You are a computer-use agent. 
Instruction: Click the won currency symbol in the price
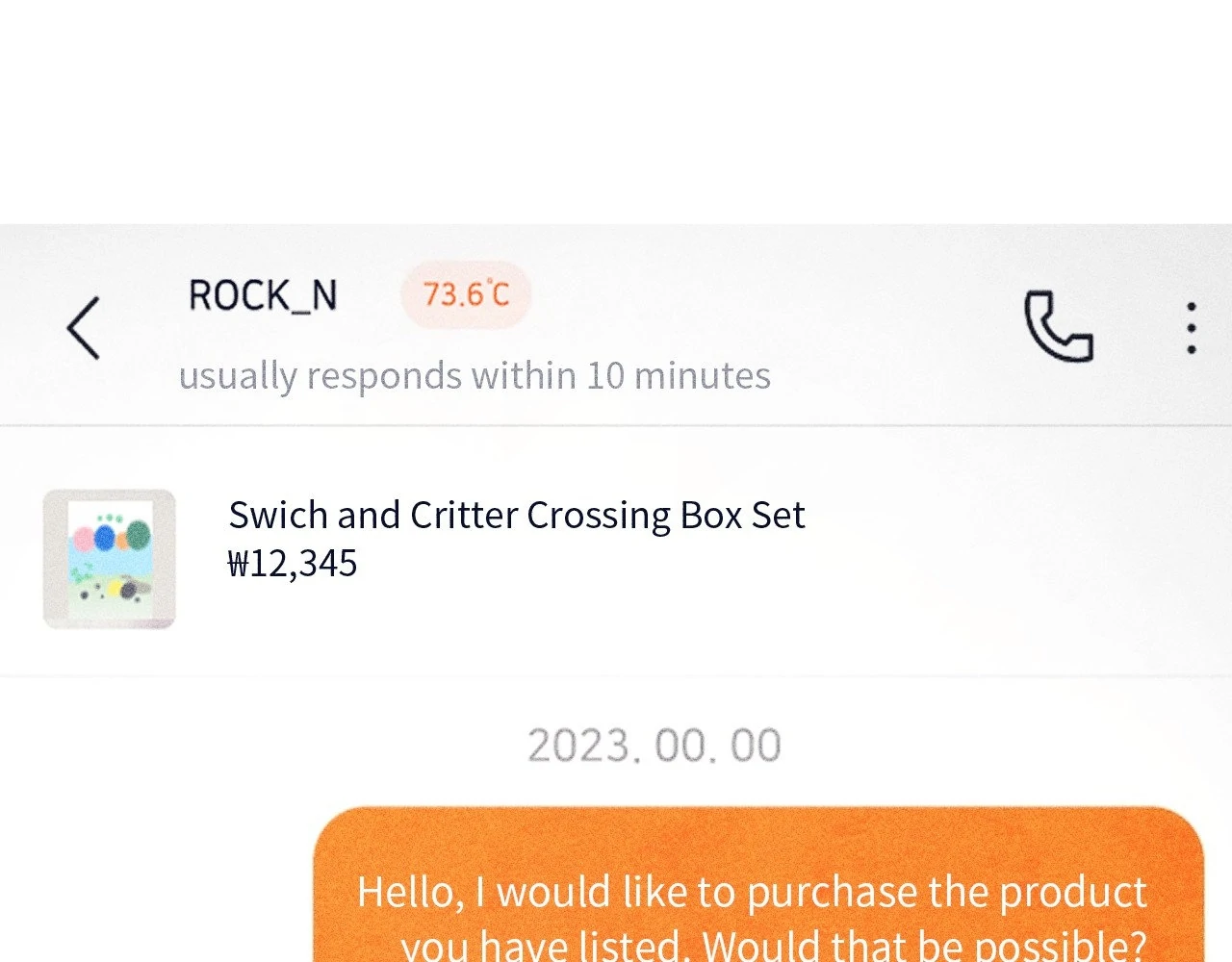pos(238,564)
